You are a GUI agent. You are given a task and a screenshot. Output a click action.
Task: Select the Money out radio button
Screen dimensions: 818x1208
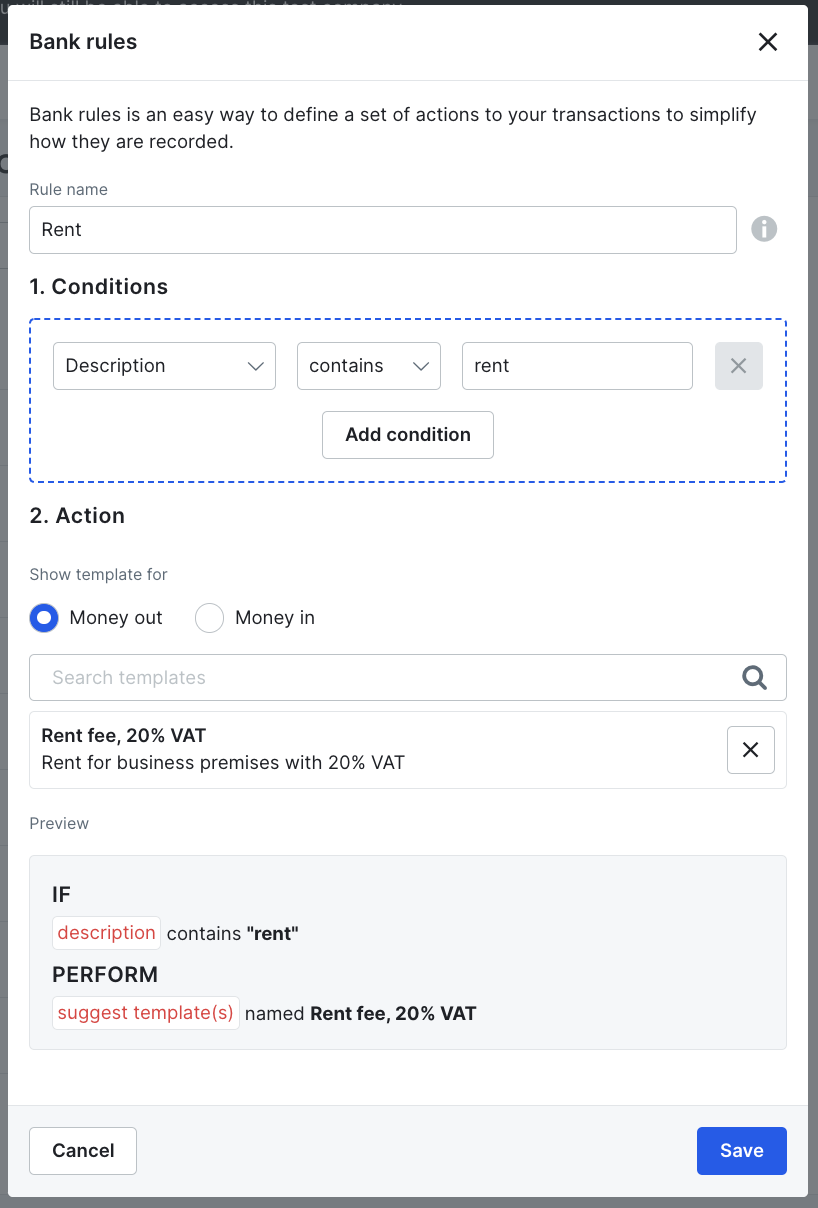pyautogui.click(x=44, y=618)
